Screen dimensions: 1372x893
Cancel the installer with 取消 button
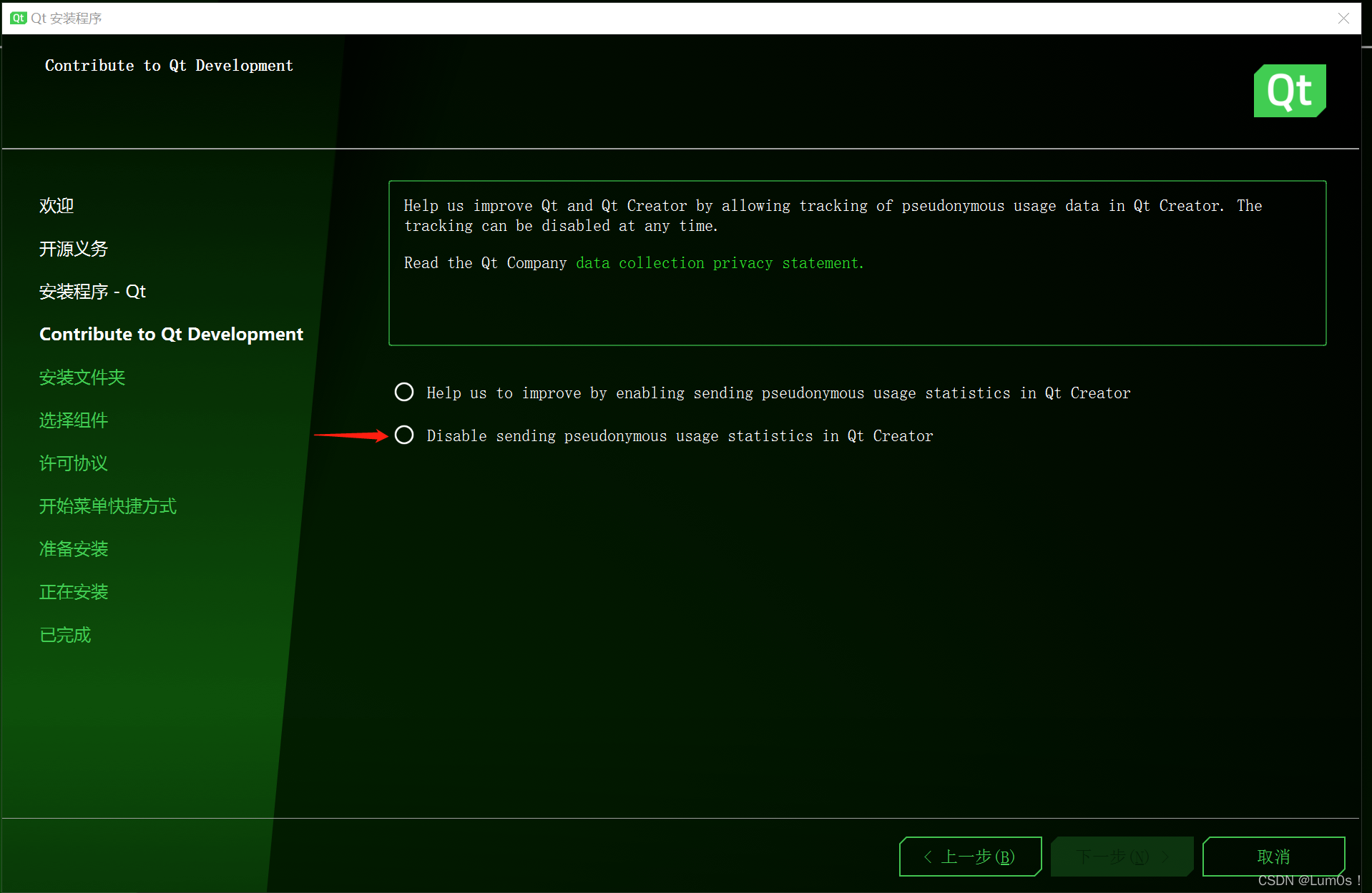click(x=1273, y=857)
